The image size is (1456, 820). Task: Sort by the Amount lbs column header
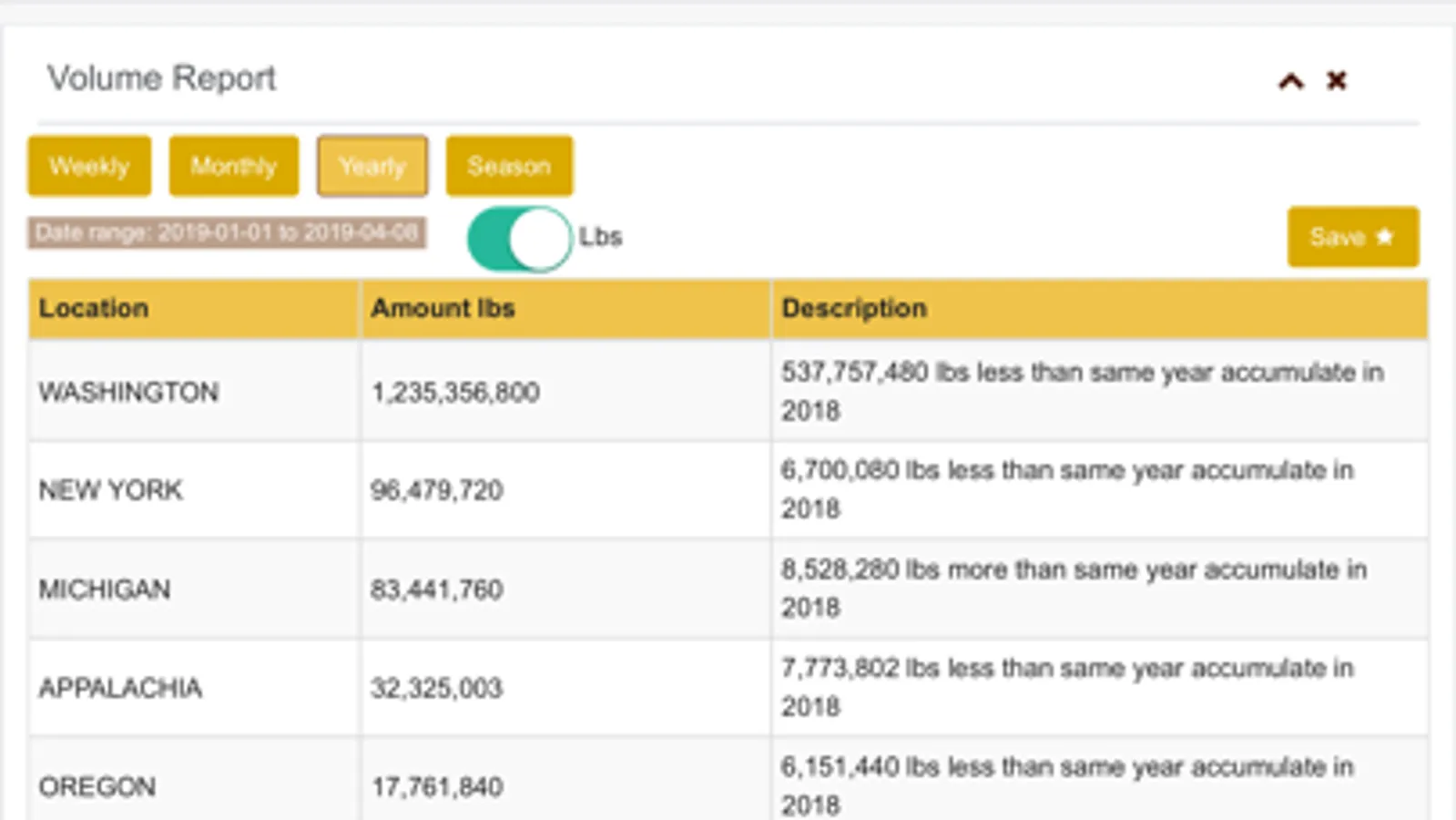point(443,309)
